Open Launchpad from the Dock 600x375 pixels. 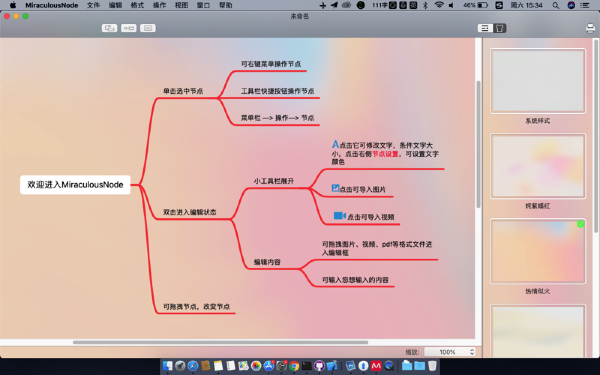[180, 366]
